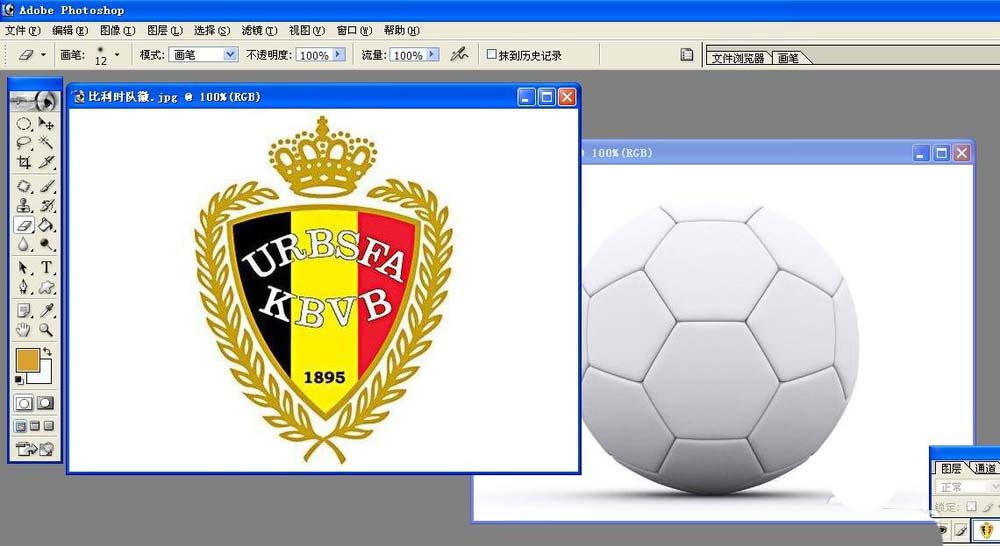The width and height of the screenshot is (1000, 546).
Task: Toggle lock transparent pixels checkbox beside 锁定
Action: coord(971,506)
